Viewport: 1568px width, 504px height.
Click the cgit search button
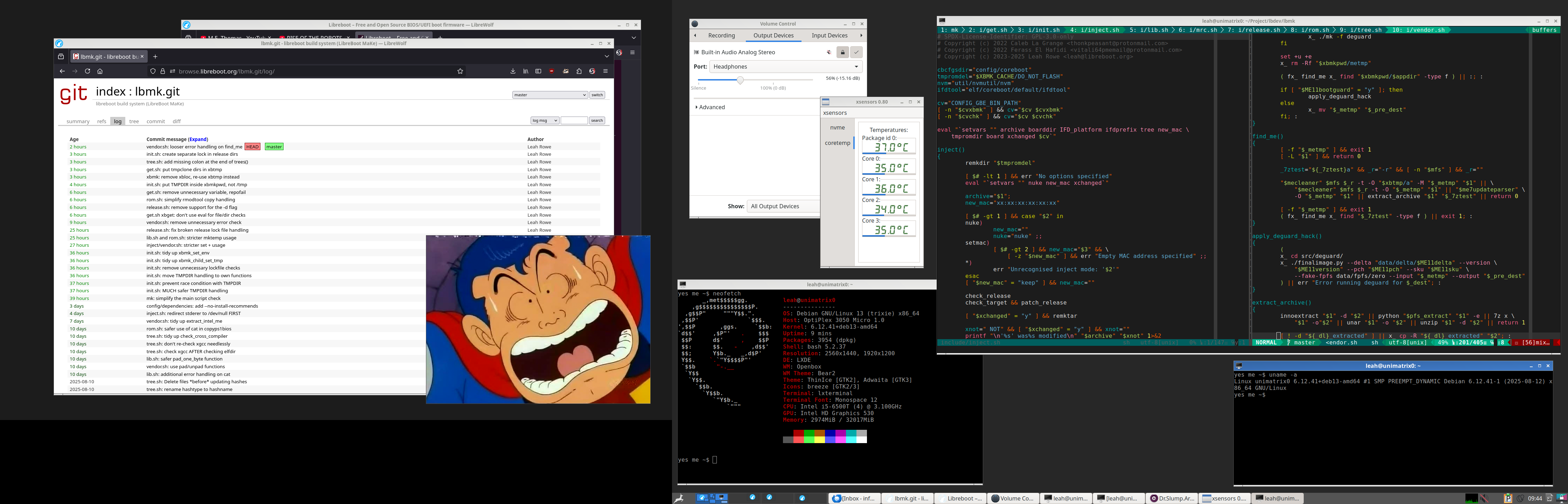click(x=597, y=120)
